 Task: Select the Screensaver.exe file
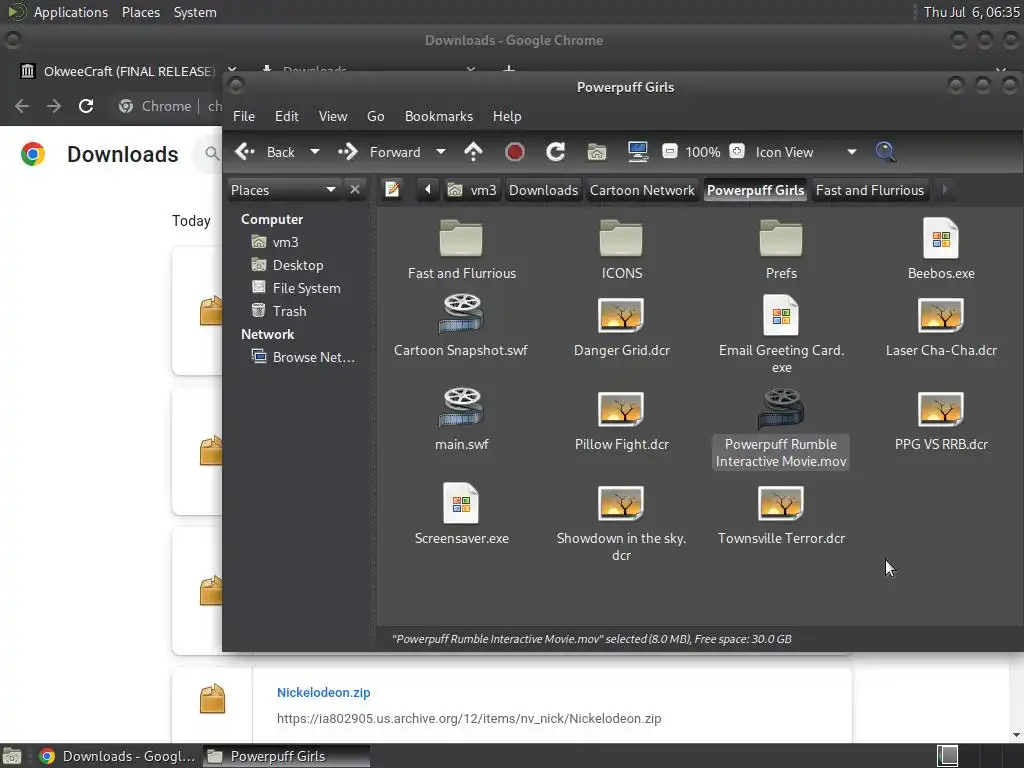461,515
